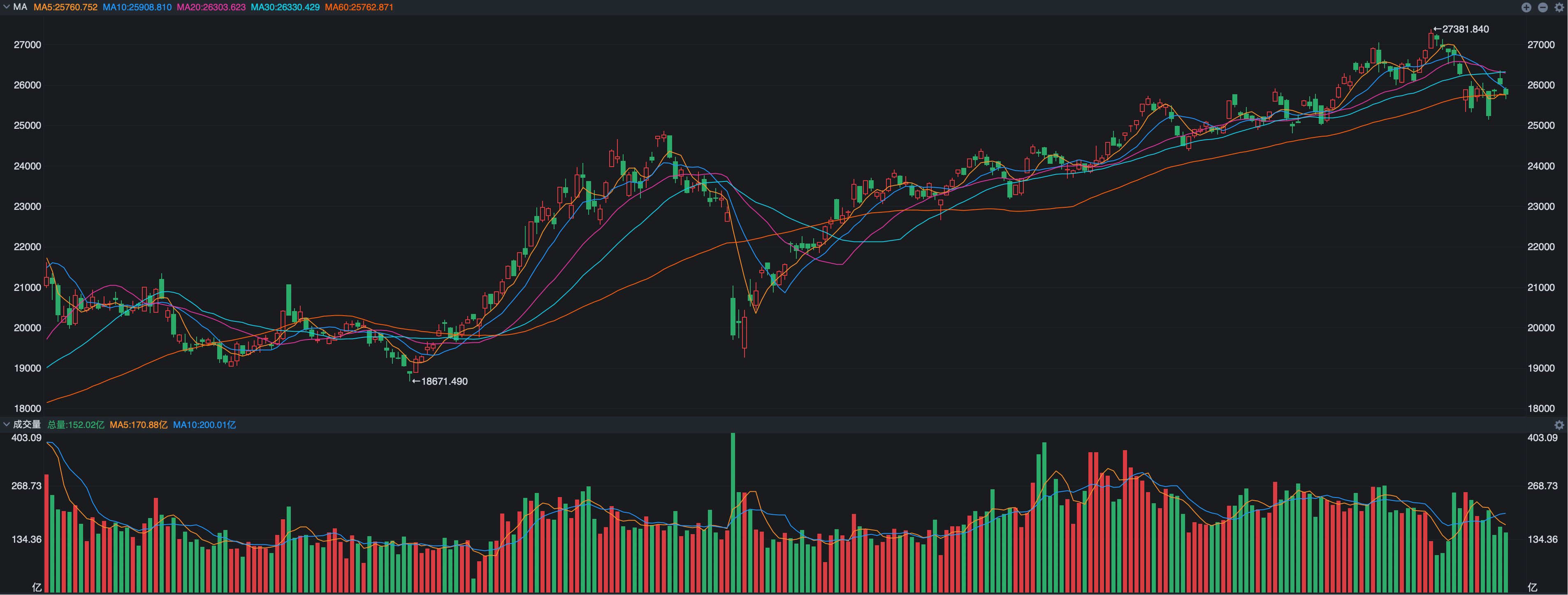The image size is (1568, 595).
Task: Click the MA60 orange legend entry
Action: (359, 7)
